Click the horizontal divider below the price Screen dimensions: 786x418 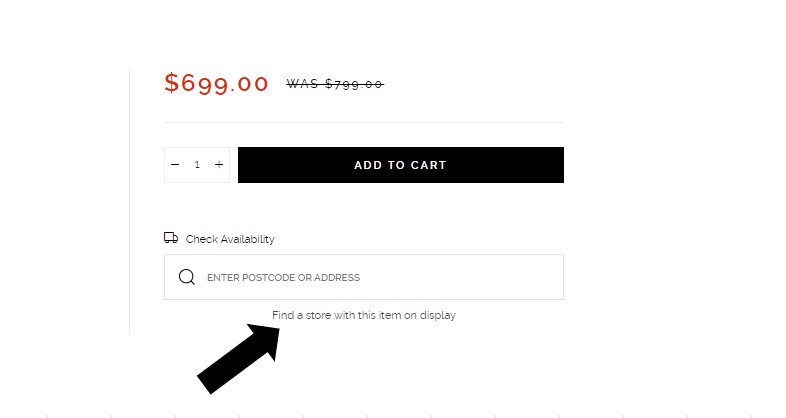coord(364,122)
